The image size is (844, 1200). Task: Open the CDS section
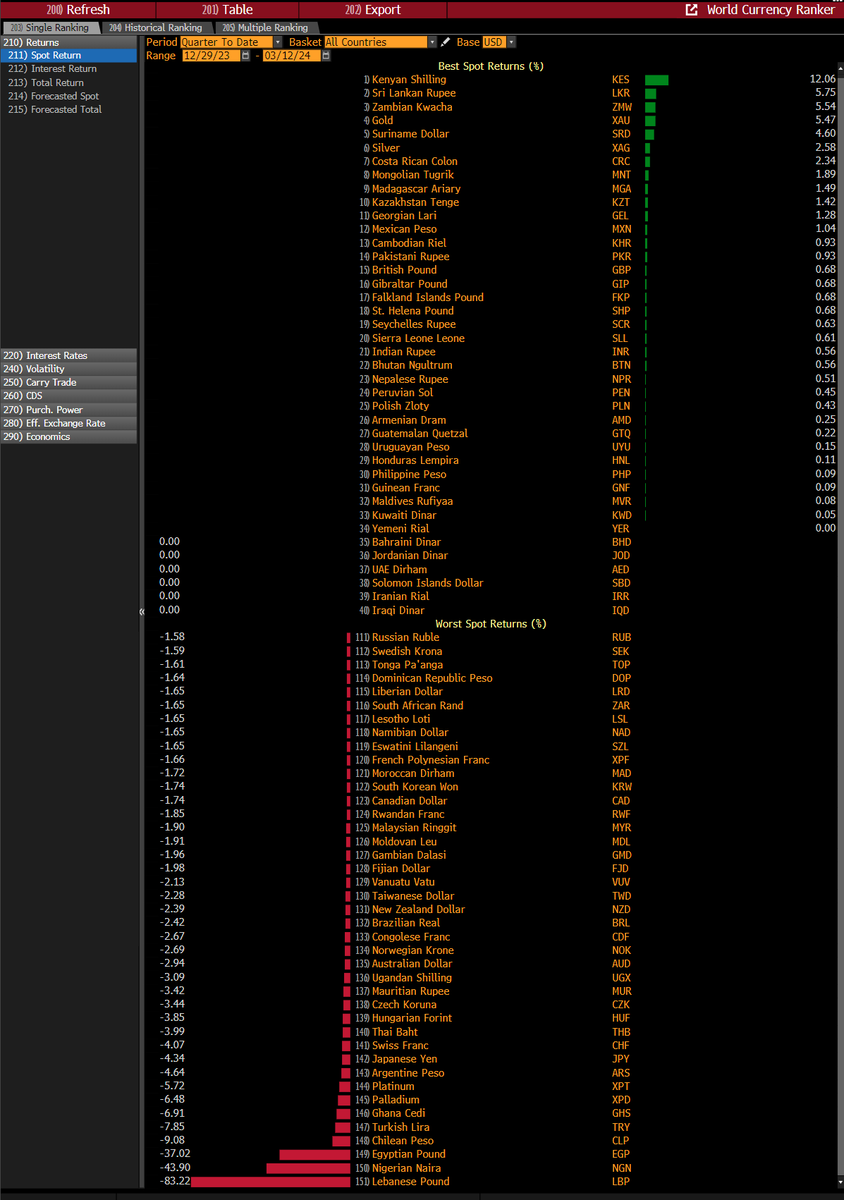pyautogui.click(x=69, y=396)
